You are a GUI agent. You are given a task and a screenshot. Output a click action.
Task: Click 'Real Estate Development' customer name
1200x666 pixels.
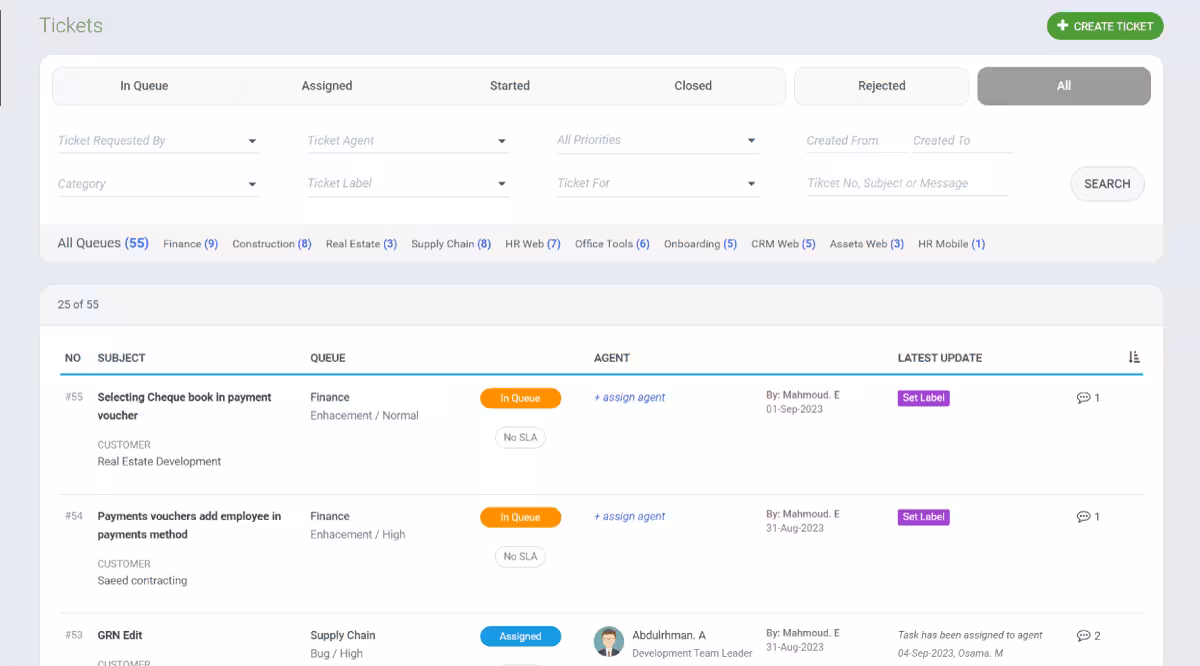(x=159, y=462)
